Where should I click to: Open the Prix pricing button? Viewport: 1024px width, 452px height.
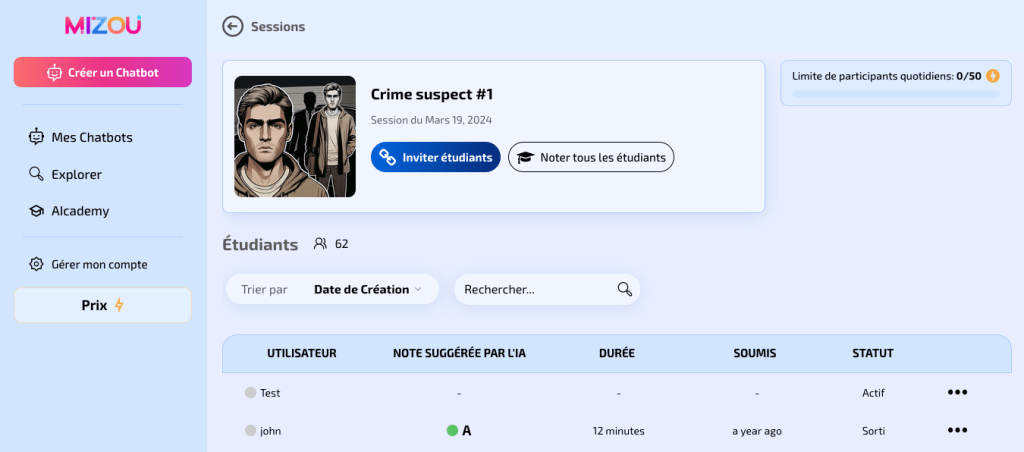(102, 305)
